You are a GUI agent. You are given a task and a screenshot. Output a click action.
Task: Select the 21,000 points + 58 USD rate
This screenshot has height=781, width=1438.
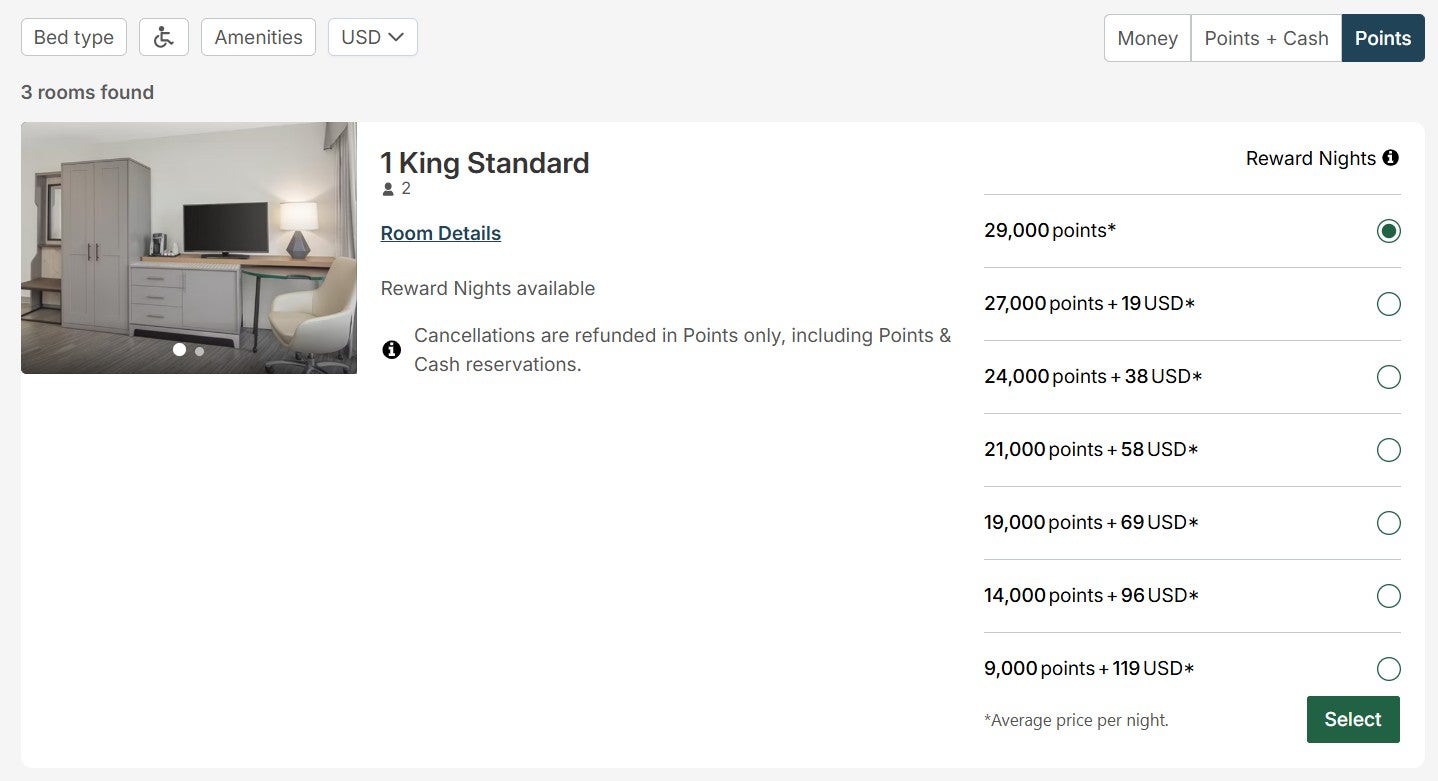click(x=1388, y=450)
